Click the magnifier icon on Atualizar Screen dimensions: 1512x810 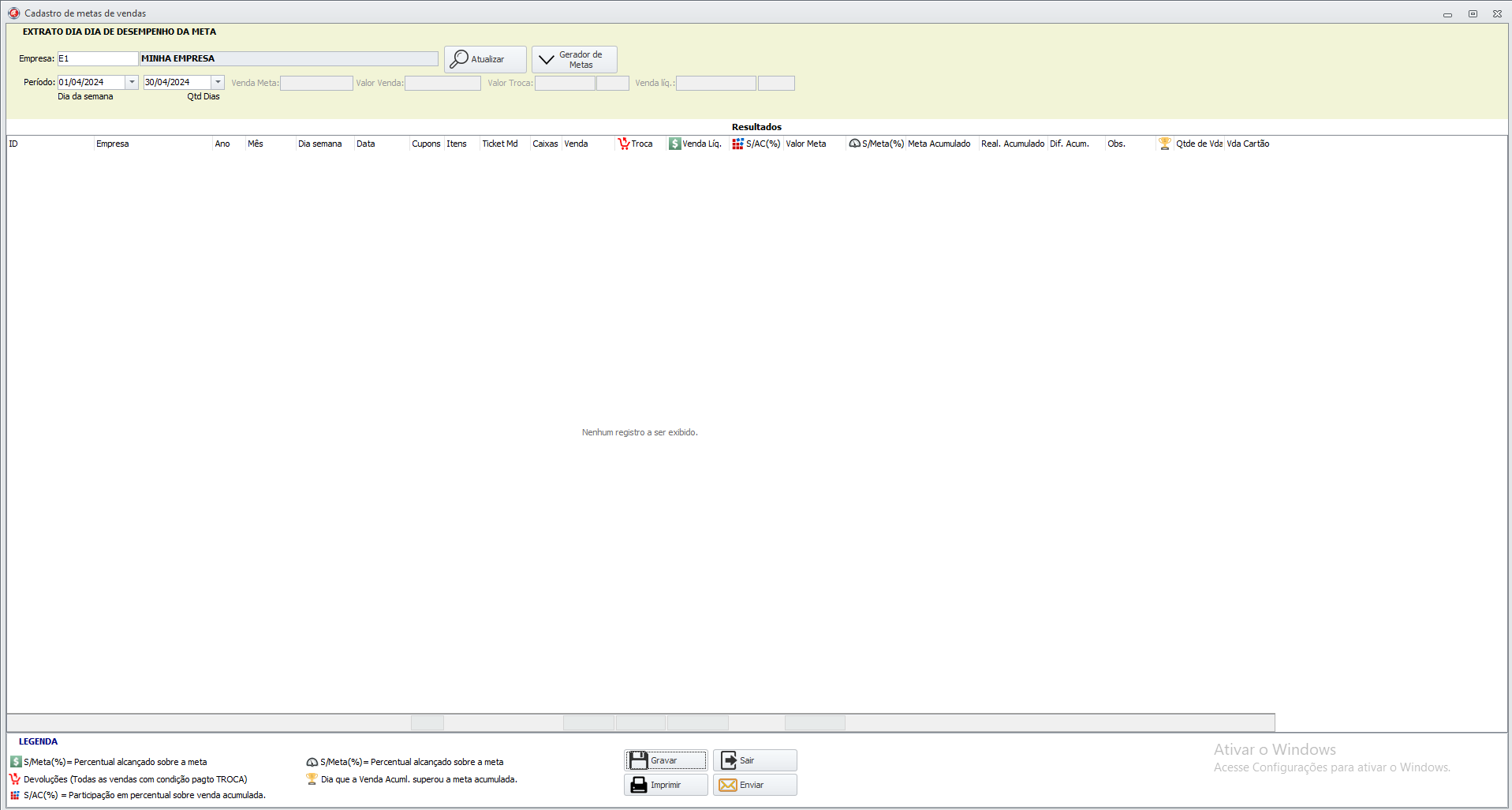[x=459, y=59]
